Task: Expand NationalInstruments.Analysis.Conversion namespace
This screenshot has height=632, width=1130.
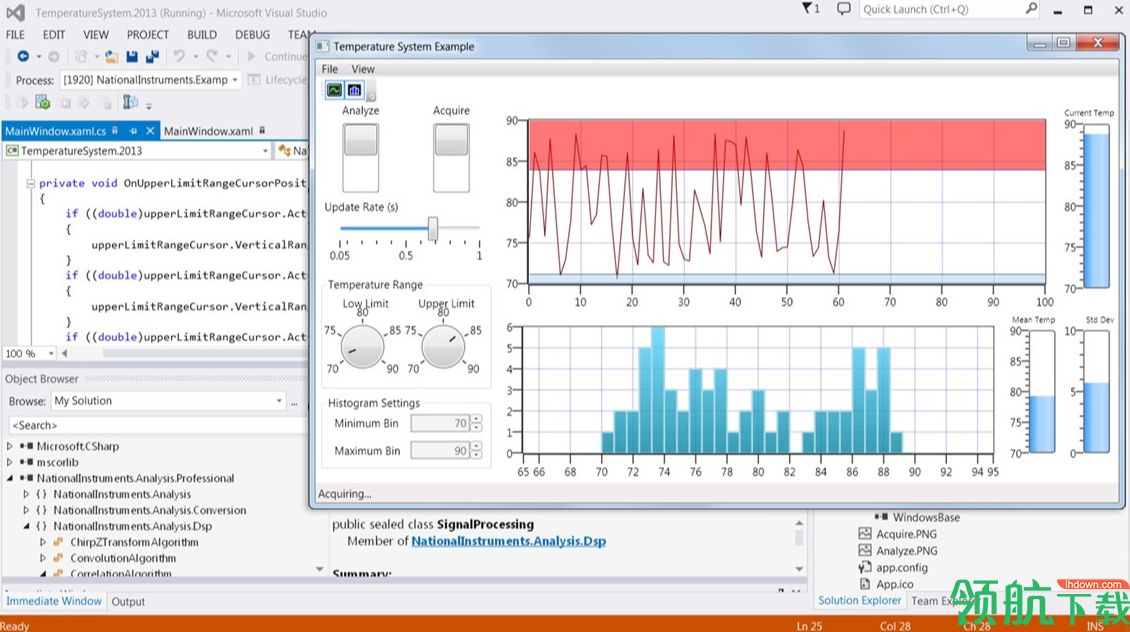Action: [x=26, y=510]
